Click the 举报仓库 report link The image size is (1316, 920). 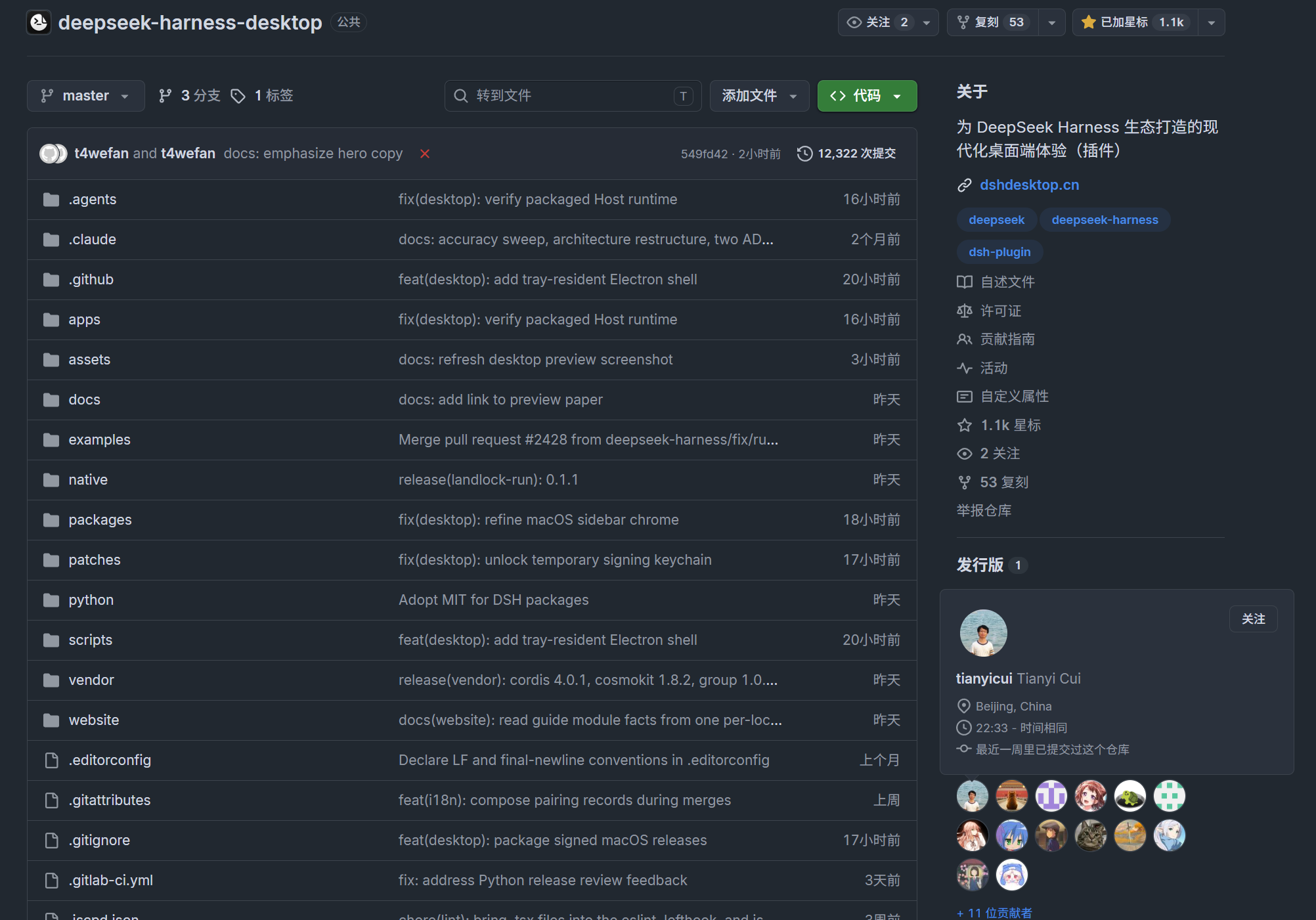point(984,511)
